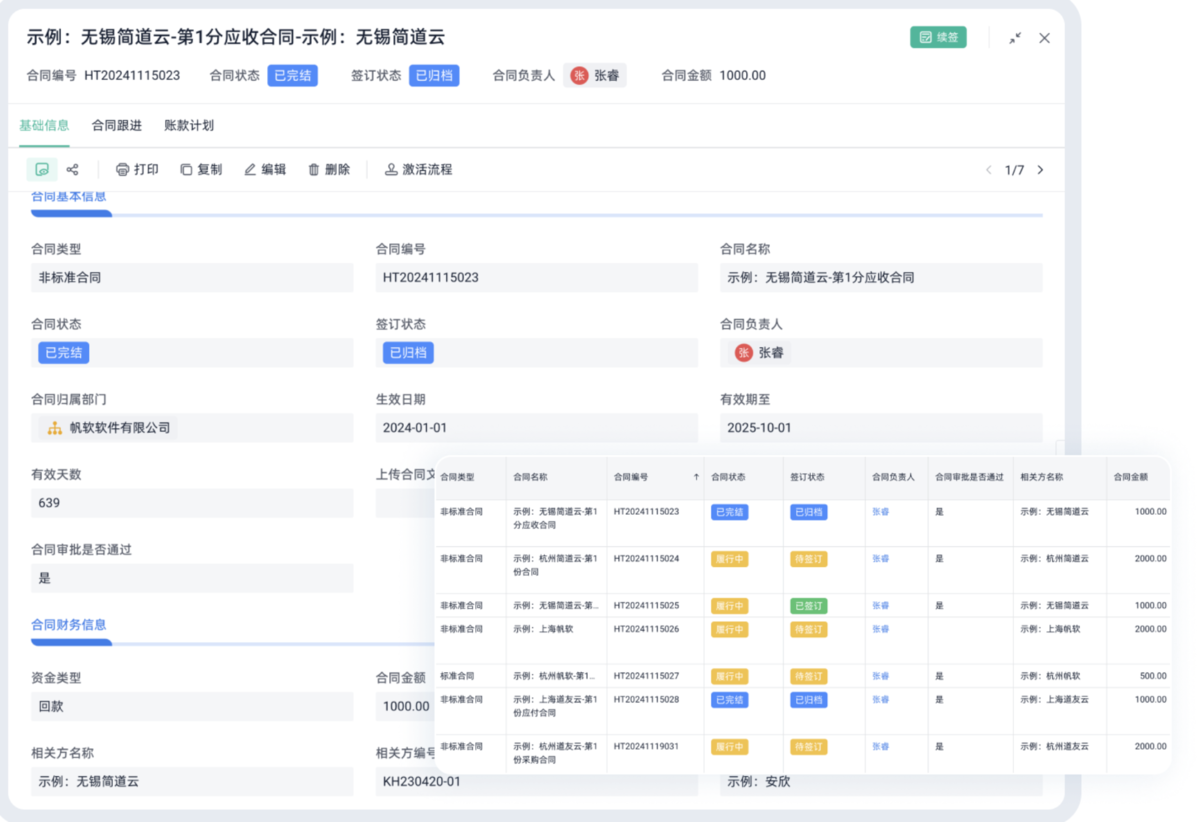The height and width of the screenshot is (822, 1200).
Task: Open 张睿 link in HT20241115024 row
Action: point(880,559)
